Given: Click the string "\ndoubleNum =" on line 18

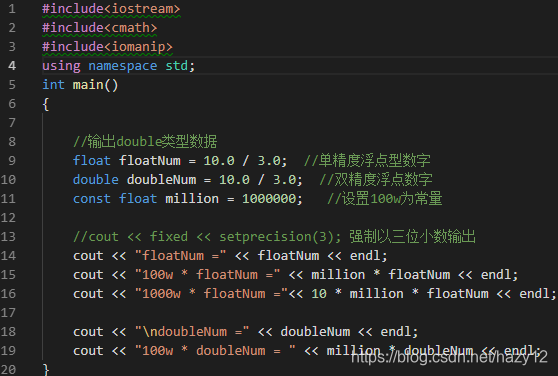Looking at the screenshot, I should click(192, 332).
